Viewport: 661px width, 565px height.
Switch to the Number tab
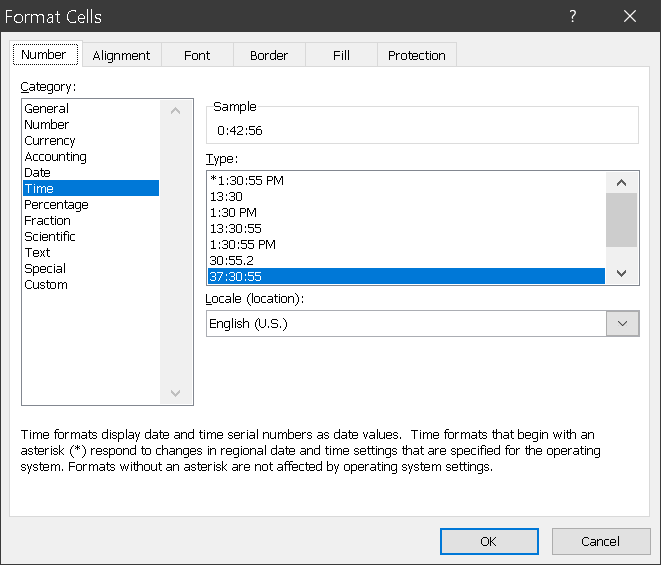[x=46, y=54]
